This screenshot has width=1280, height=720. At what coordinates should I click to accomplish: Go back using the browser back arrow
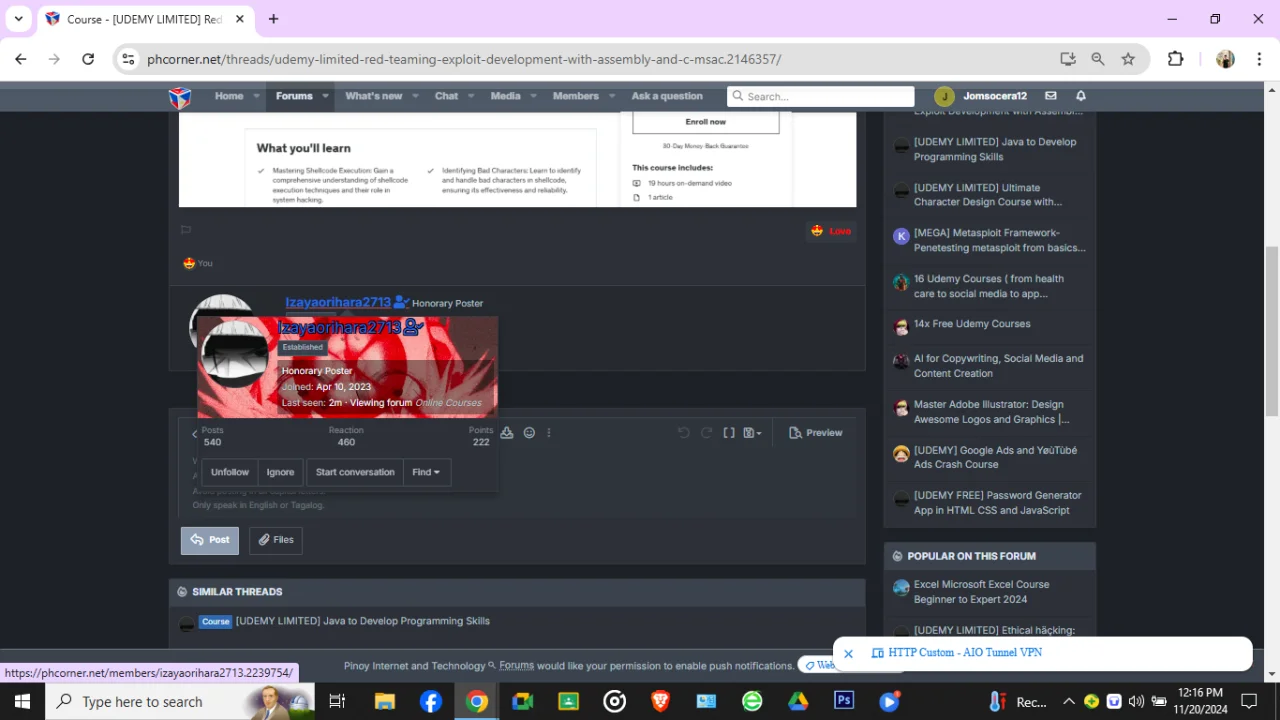point(21,59)
